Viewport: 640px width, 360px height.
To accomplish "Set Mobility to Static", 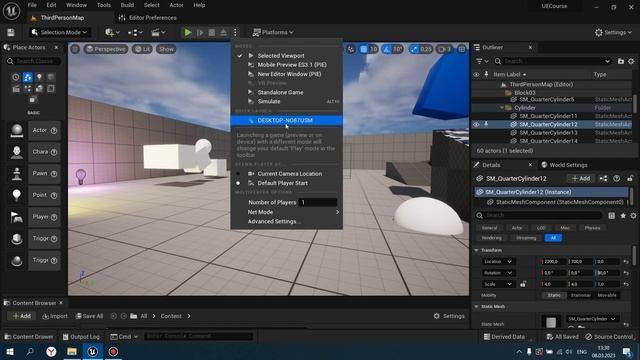I will tap(554, 295).
